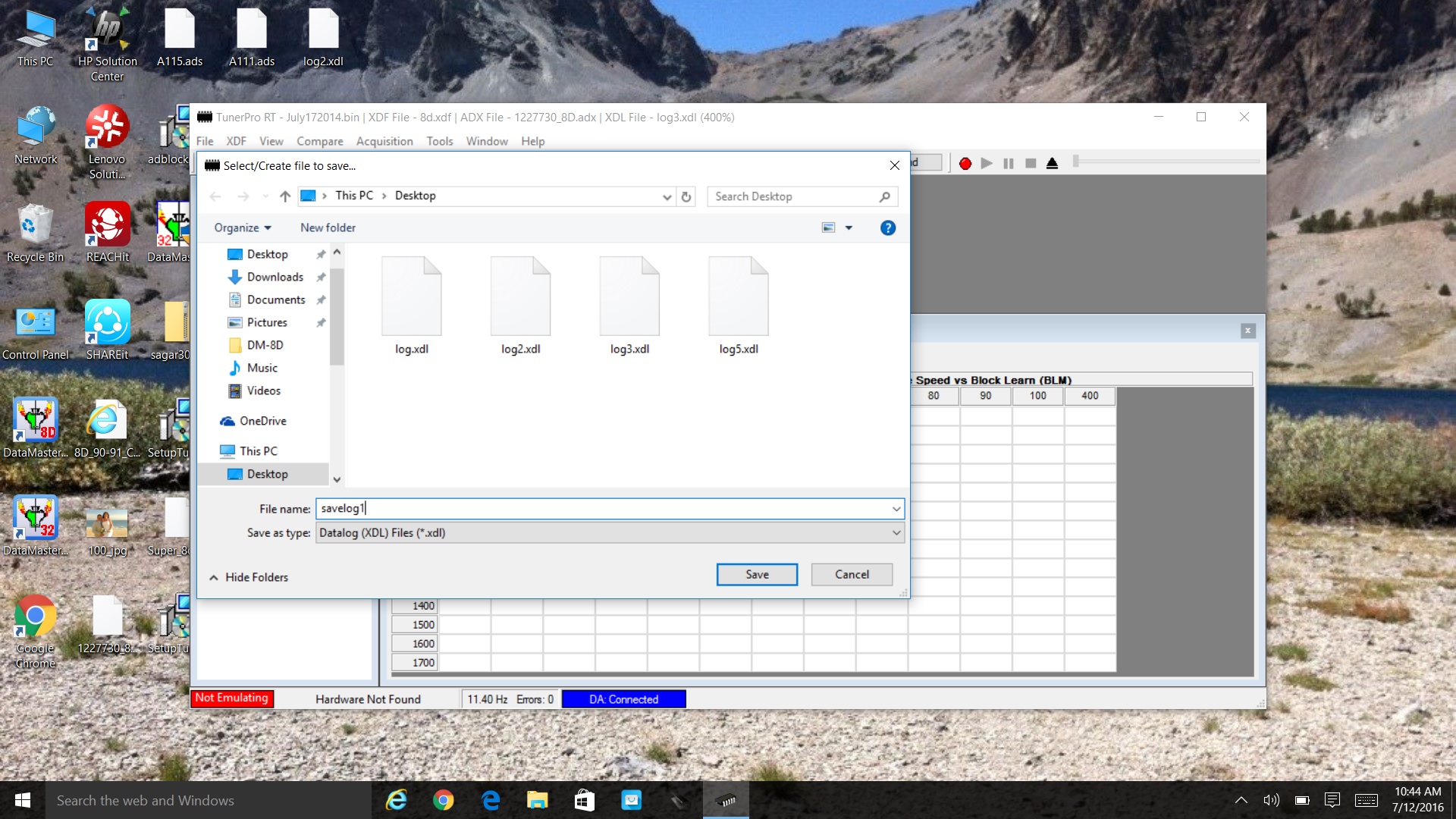Click the Stop playback icon
The image size is (1456, 819).
[1031, 164]
